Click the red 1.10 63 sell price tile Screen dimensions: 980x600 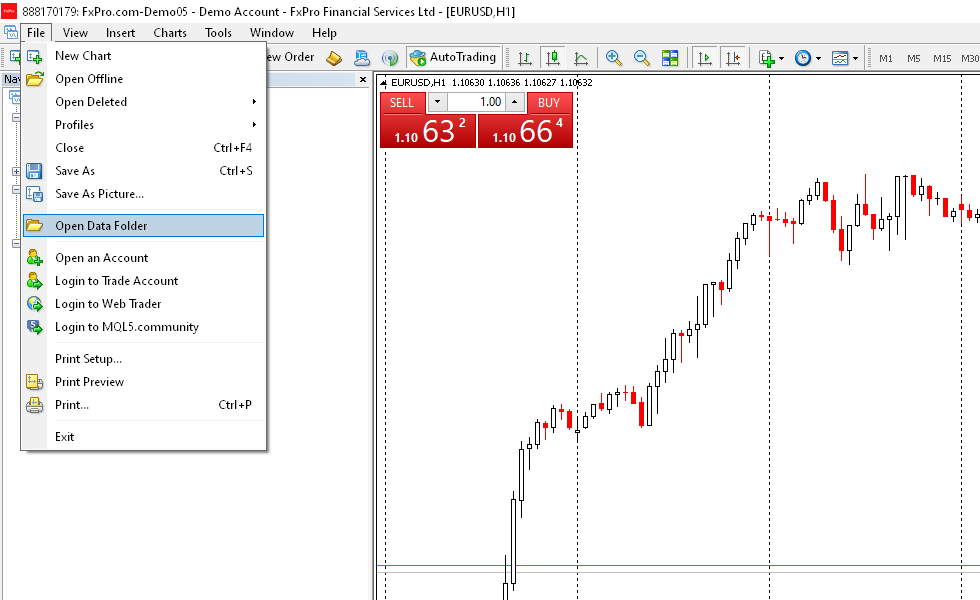pos(428,131)
